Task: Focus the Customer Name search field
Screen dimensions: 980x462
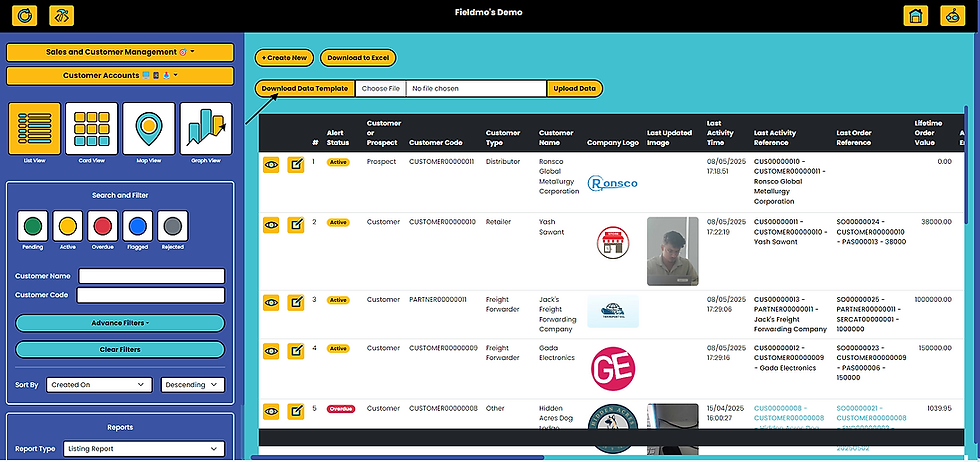Action: coord(151,276)
